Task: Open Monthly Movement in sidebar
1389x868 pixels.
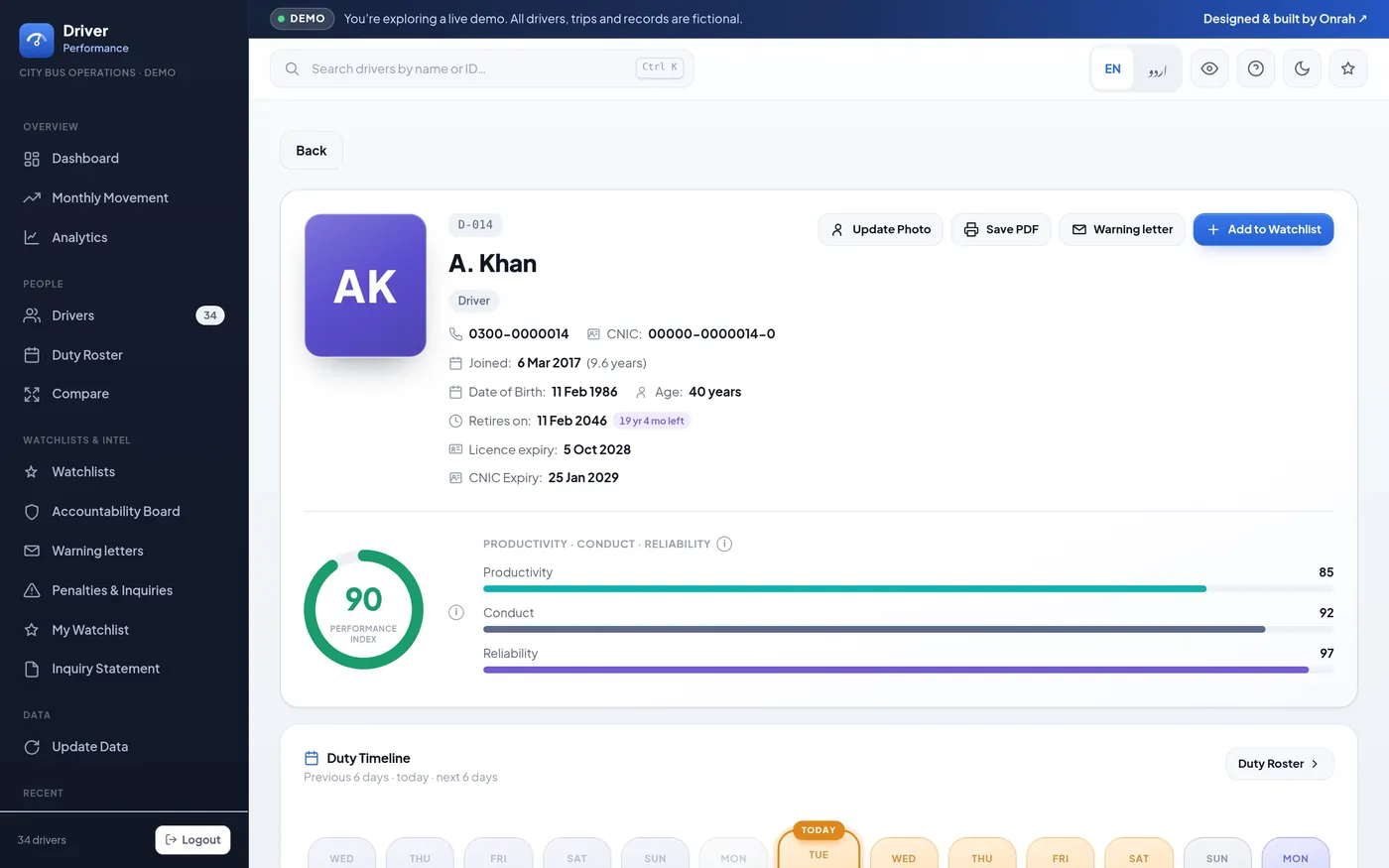Action: click(124, 198)
